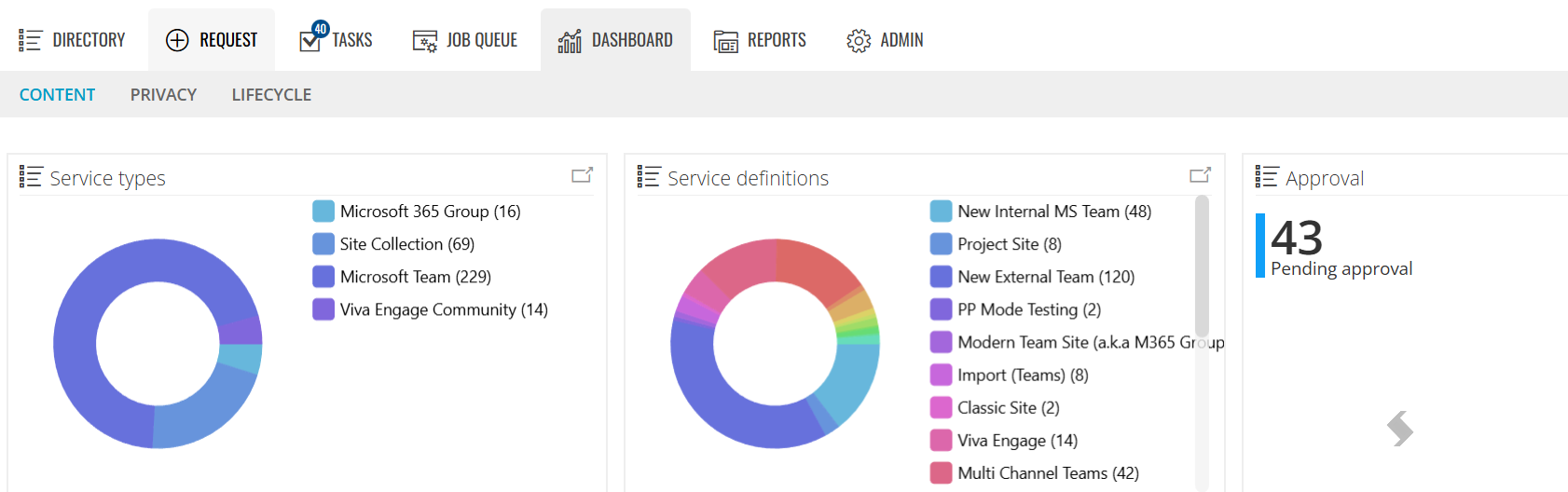This screenshot has width=1568, height=492.
Task: Select legend text "Site Collection (69)"
Action: 407,244
